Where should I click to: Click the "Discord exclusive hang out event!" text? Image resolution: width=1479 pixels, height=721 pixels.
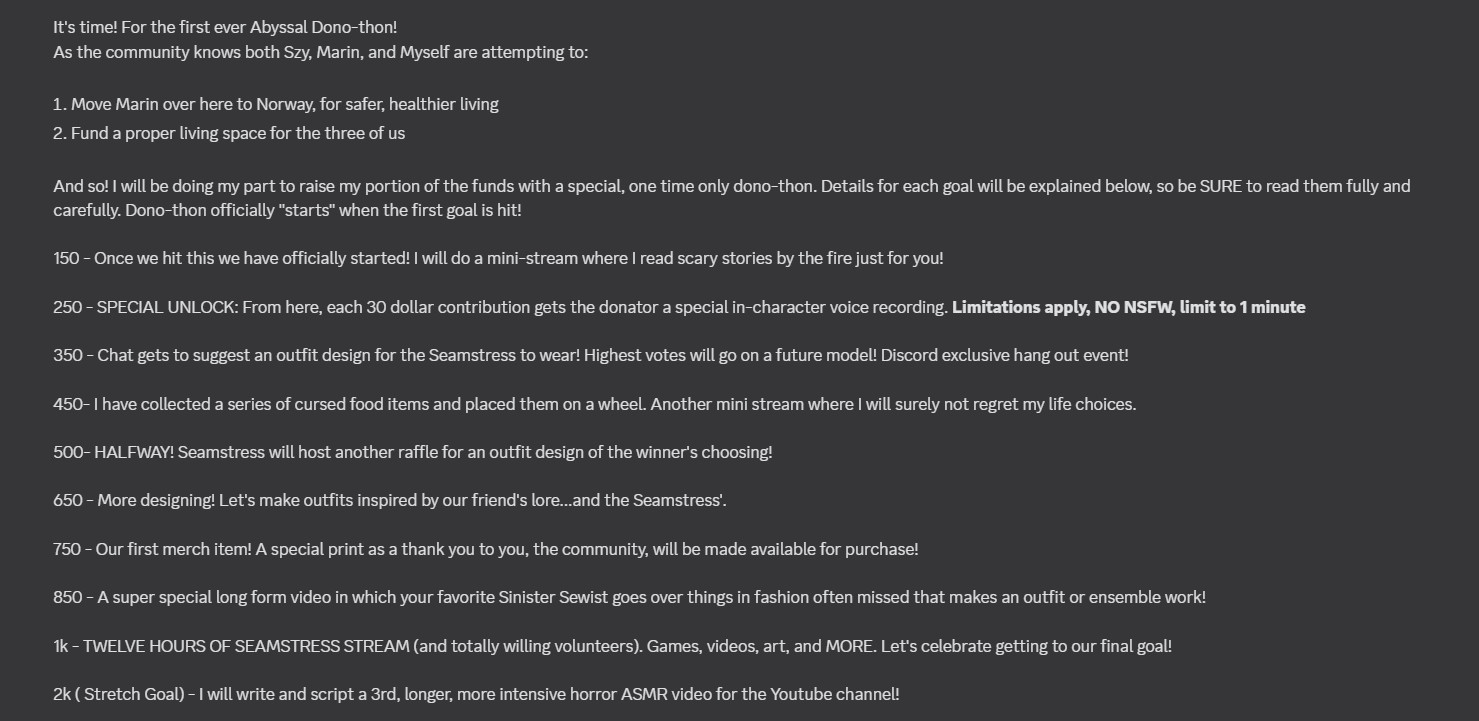(1005, 355)
